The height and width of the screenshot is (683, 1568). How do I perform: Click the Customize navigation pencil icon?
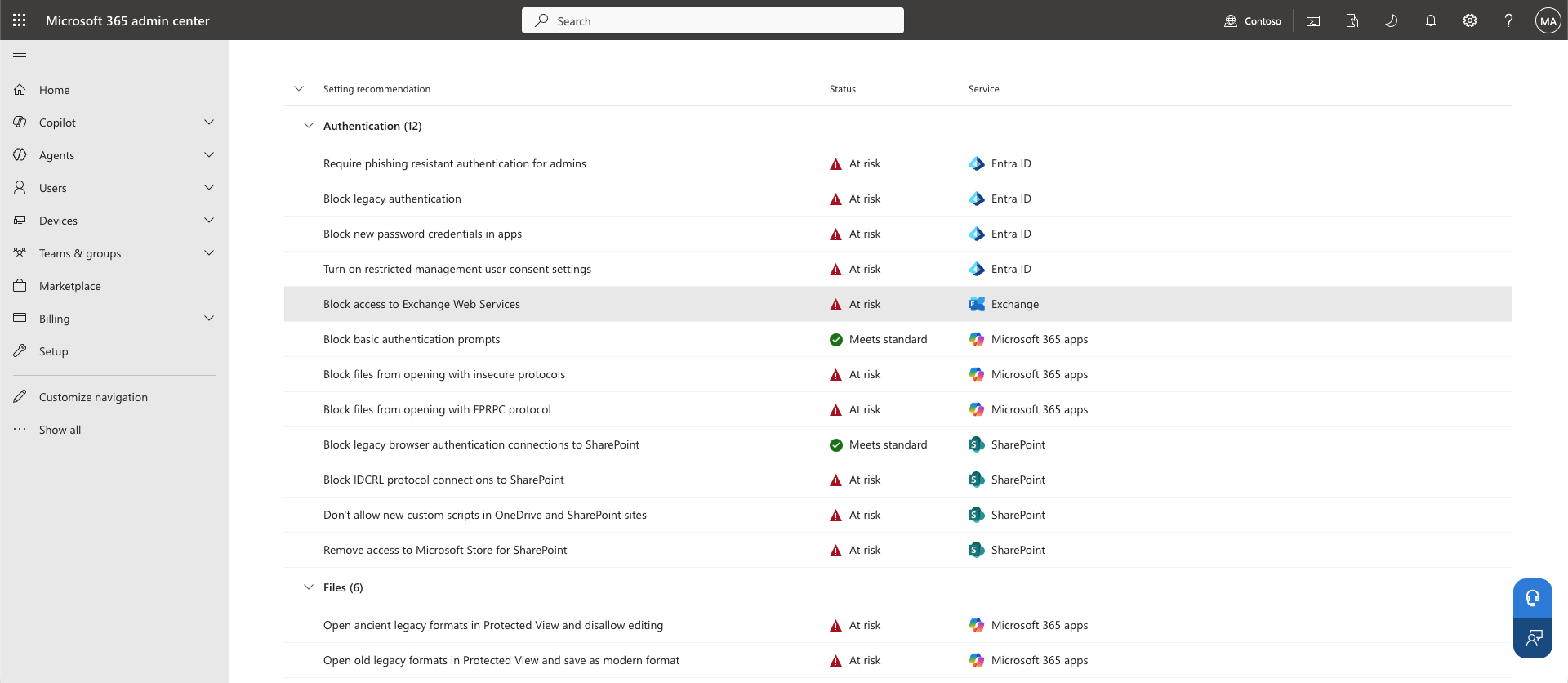[x=20, y=396]
